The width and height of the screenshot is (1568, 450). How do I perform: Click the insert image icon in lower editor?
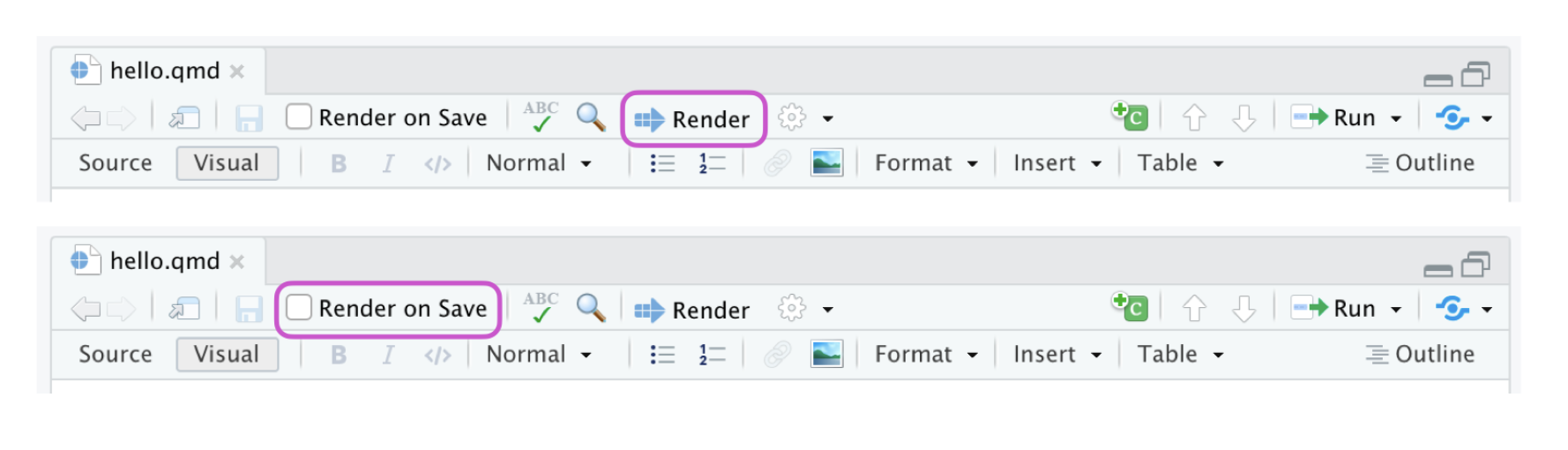click(x=826, y=354)
